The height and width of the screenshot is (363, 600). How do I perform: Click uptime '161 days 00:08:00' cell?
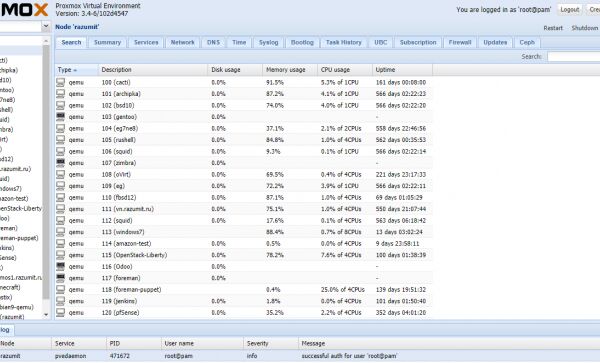coord(401,82)
